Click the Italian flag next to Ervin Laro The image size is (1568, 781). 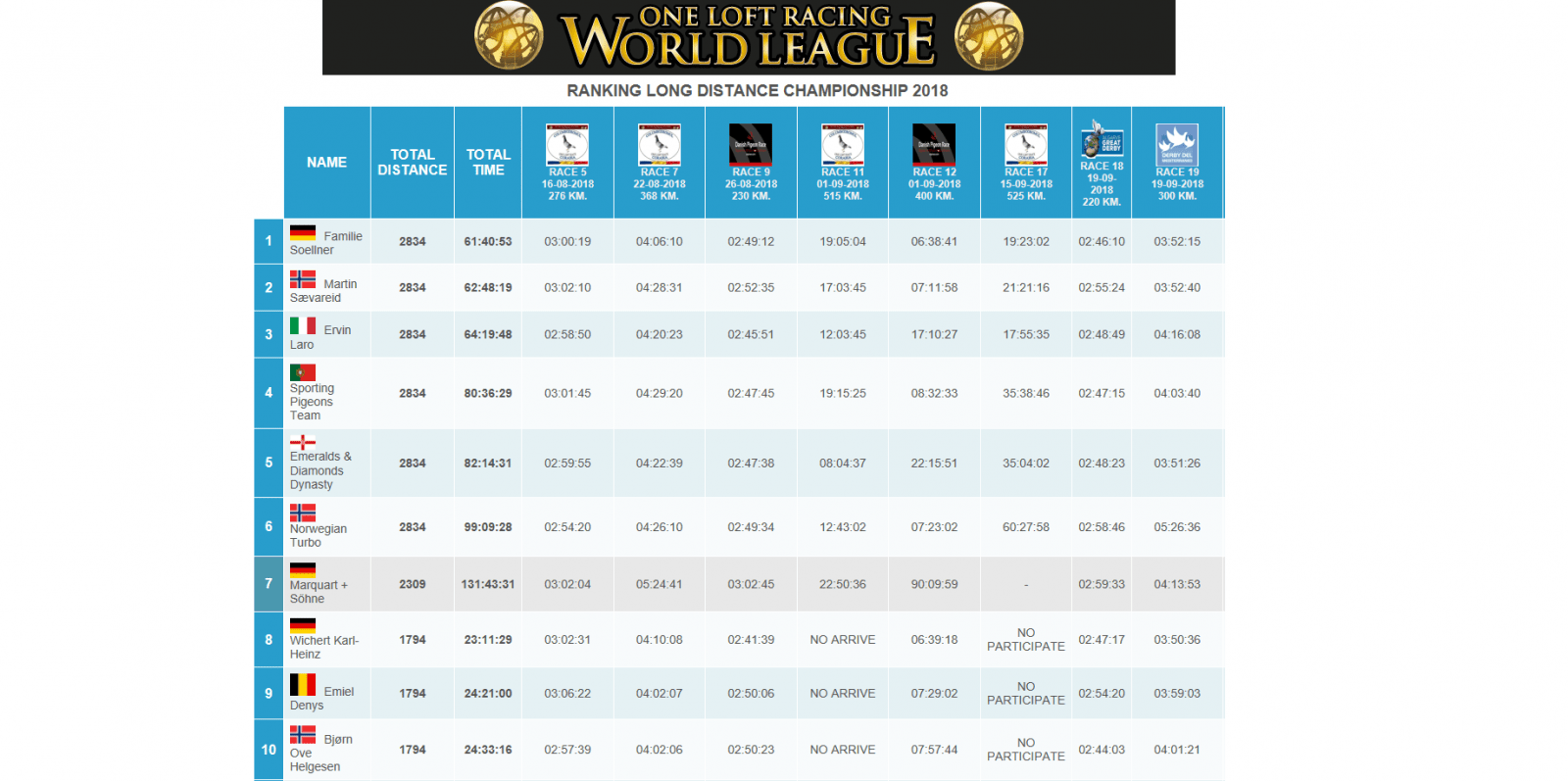pyautogui.click(x=303, y=326)
